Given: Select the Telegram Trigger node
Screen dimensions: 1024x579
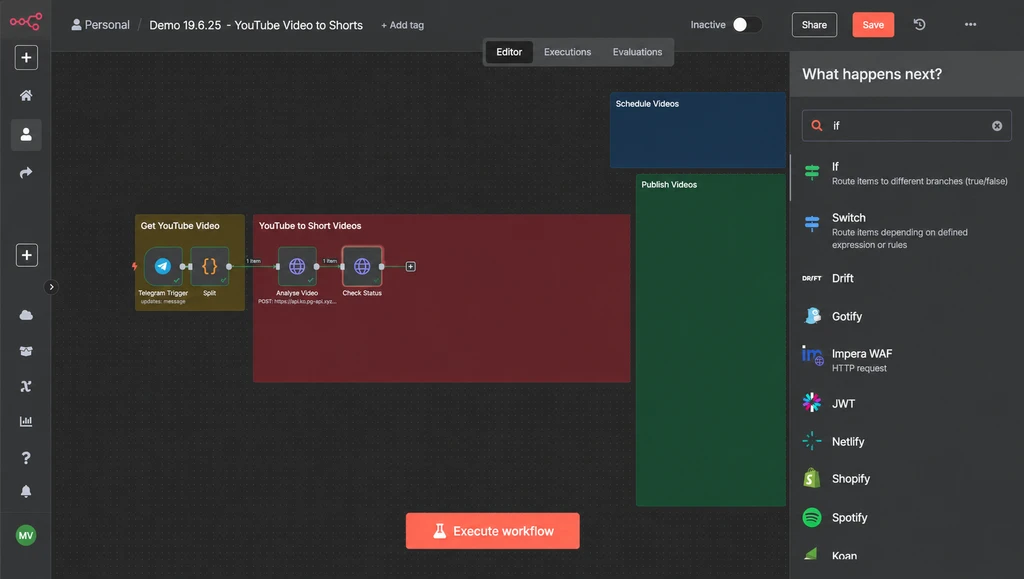Looking at the screenshot, I should [163, 266].
